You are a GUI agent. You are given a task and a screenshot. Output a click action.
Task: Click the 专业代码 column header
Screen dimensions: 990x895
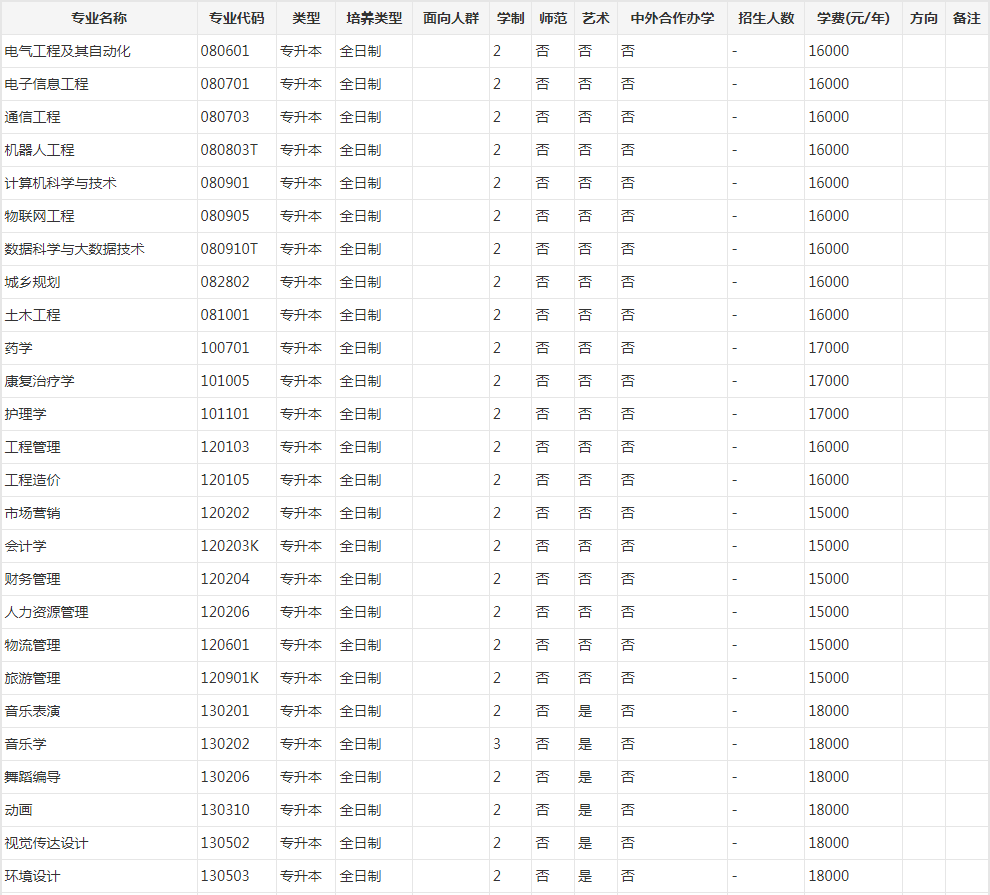click(237, 18)
